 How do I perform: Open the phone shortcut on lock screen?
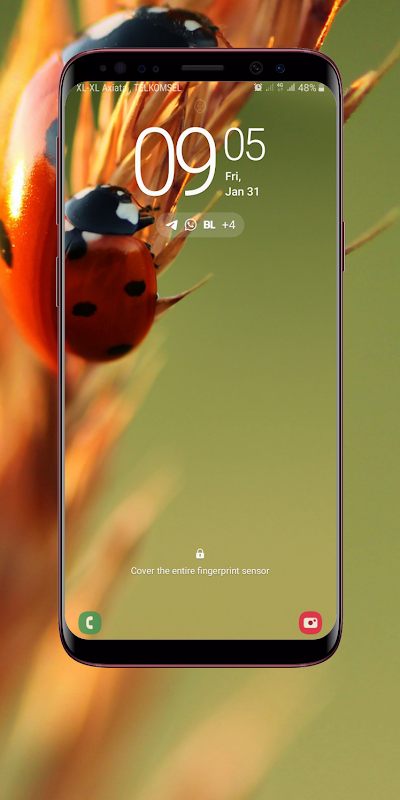tap(90, 622)
